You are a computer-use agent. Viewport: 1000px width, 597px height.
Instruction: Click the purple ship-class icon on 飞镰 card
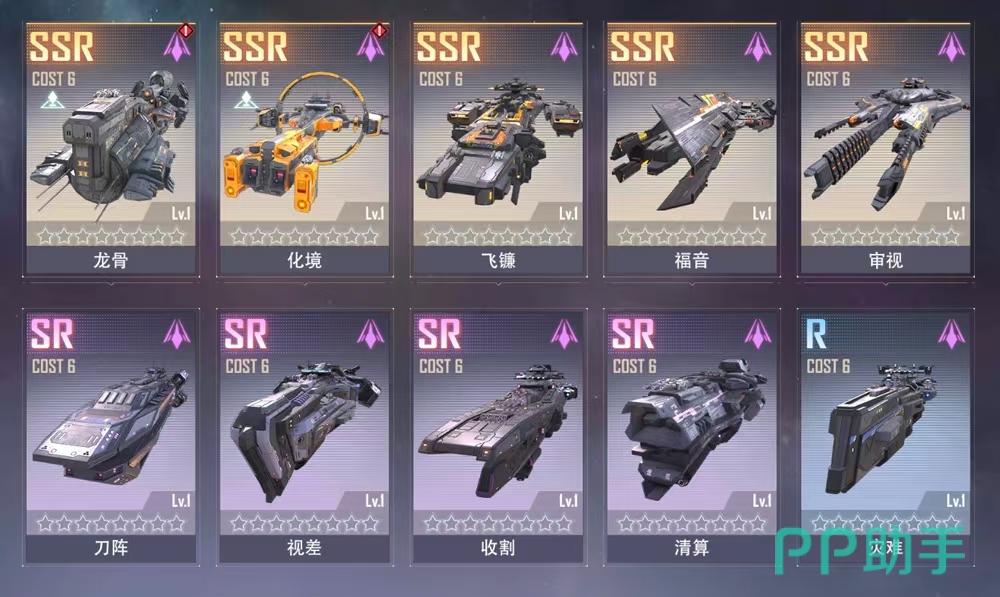coord(564,47)
